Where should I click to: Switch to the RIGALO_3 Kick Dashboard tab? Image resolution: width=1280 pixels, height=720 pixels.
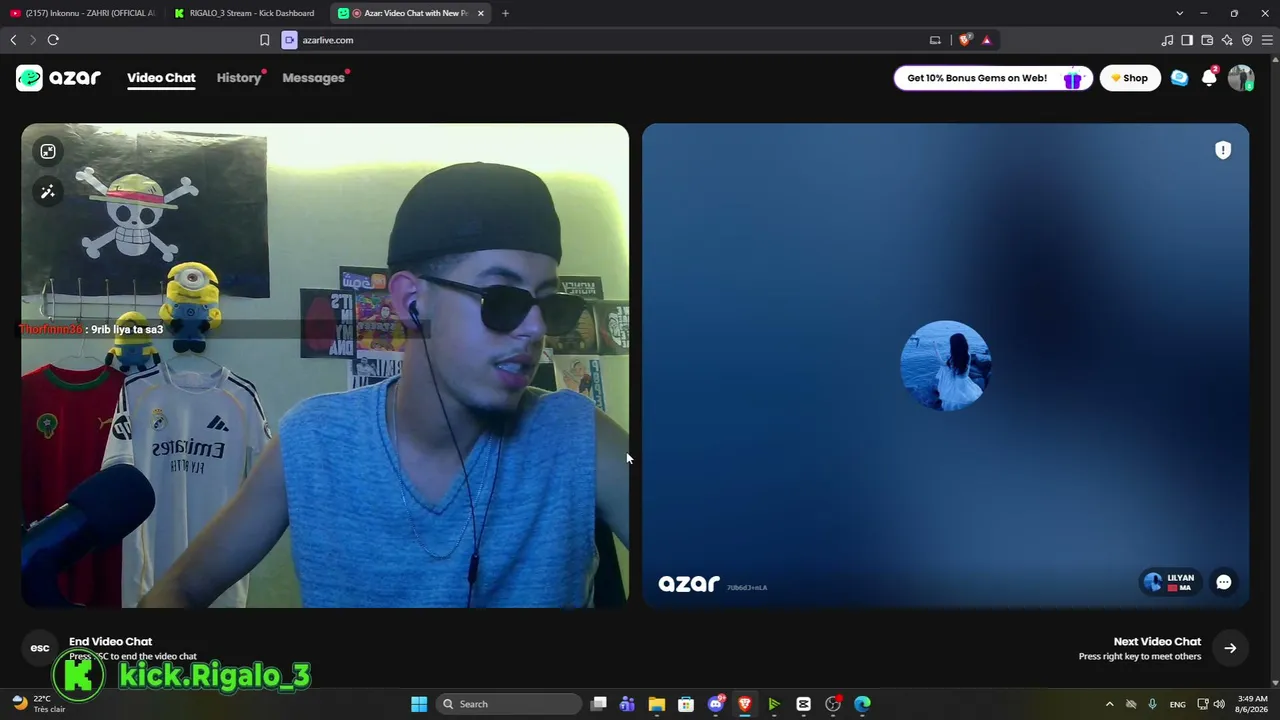tap(246, 13)
